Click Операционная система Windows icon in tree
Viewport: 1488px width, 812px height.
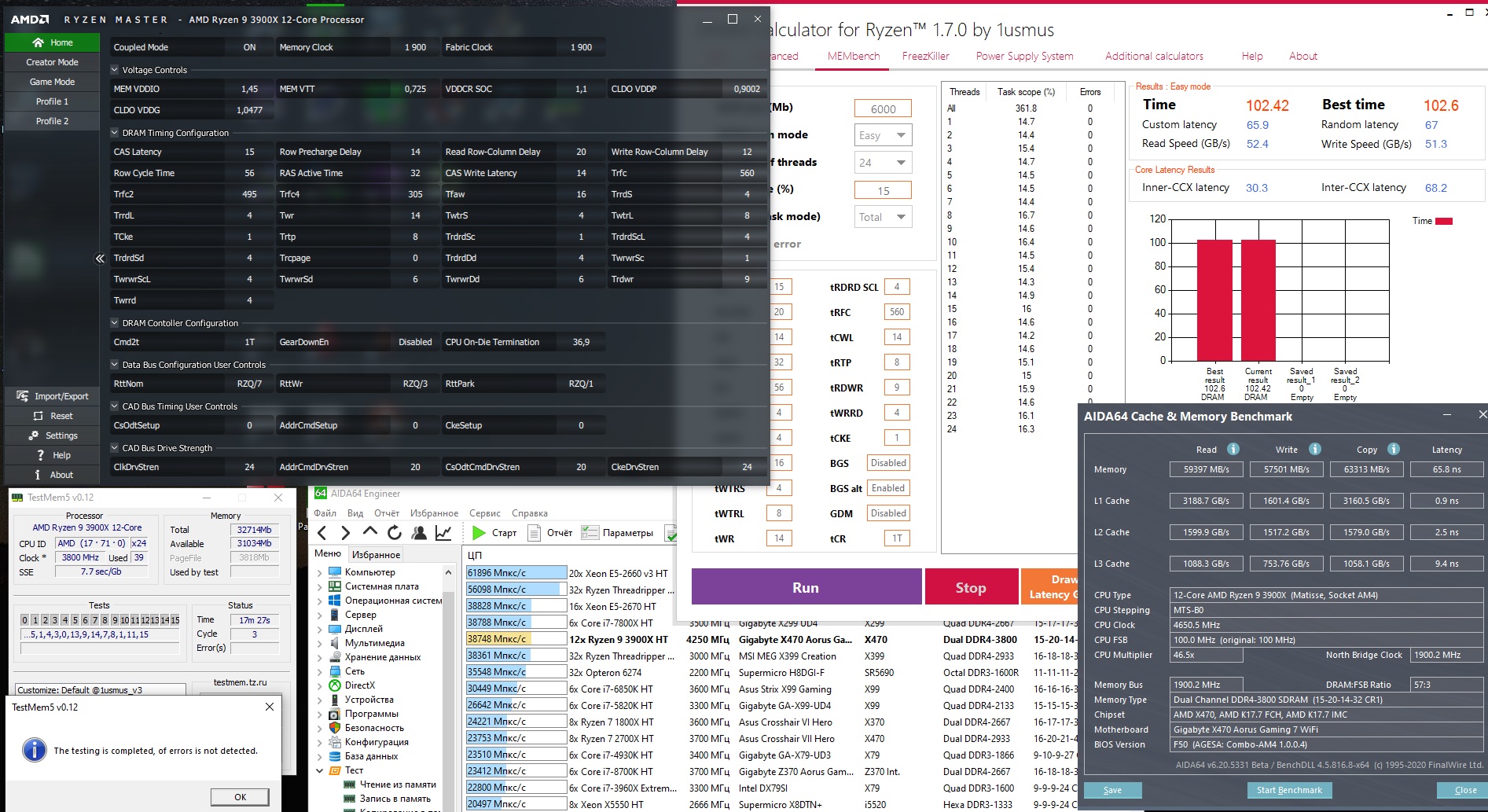pyautogui.click(x=335, y=601)
